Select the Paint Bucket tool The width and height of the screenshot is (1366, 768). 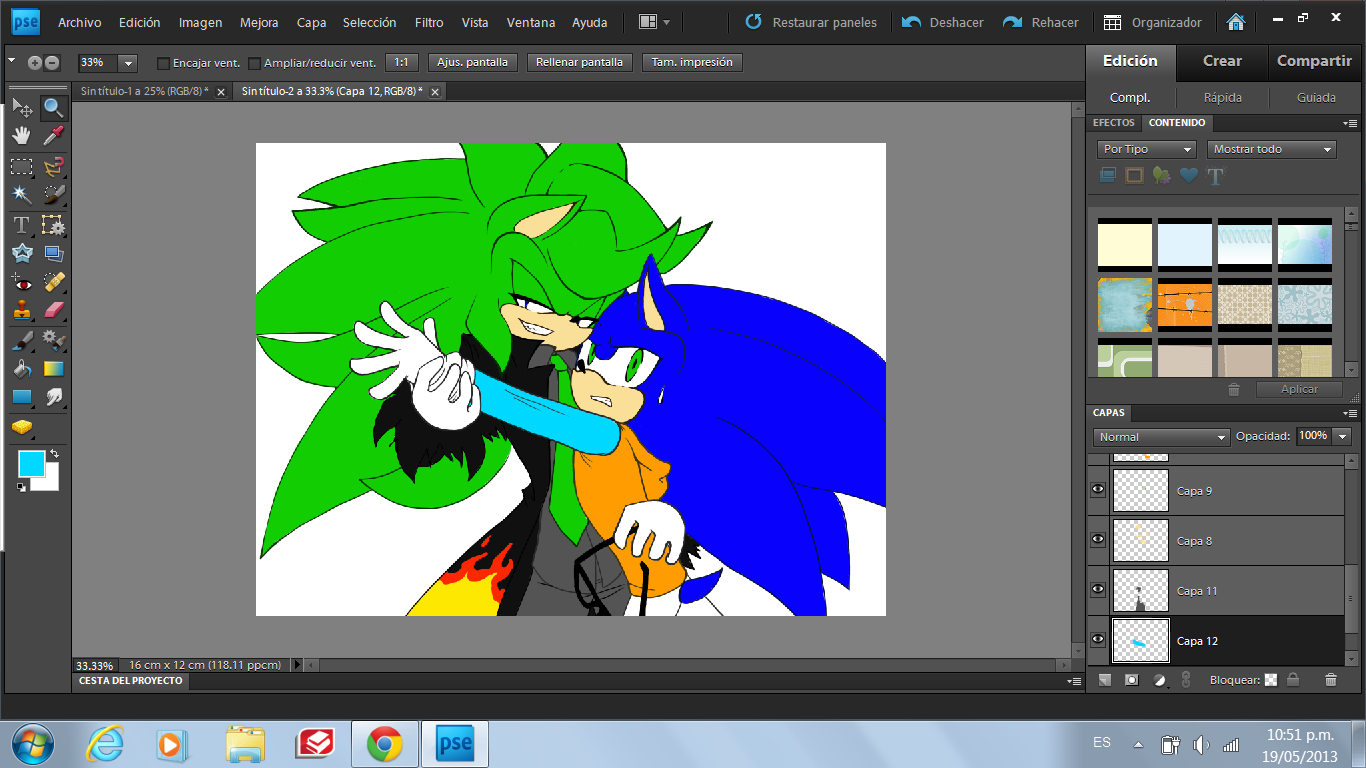tap(22, 368)
